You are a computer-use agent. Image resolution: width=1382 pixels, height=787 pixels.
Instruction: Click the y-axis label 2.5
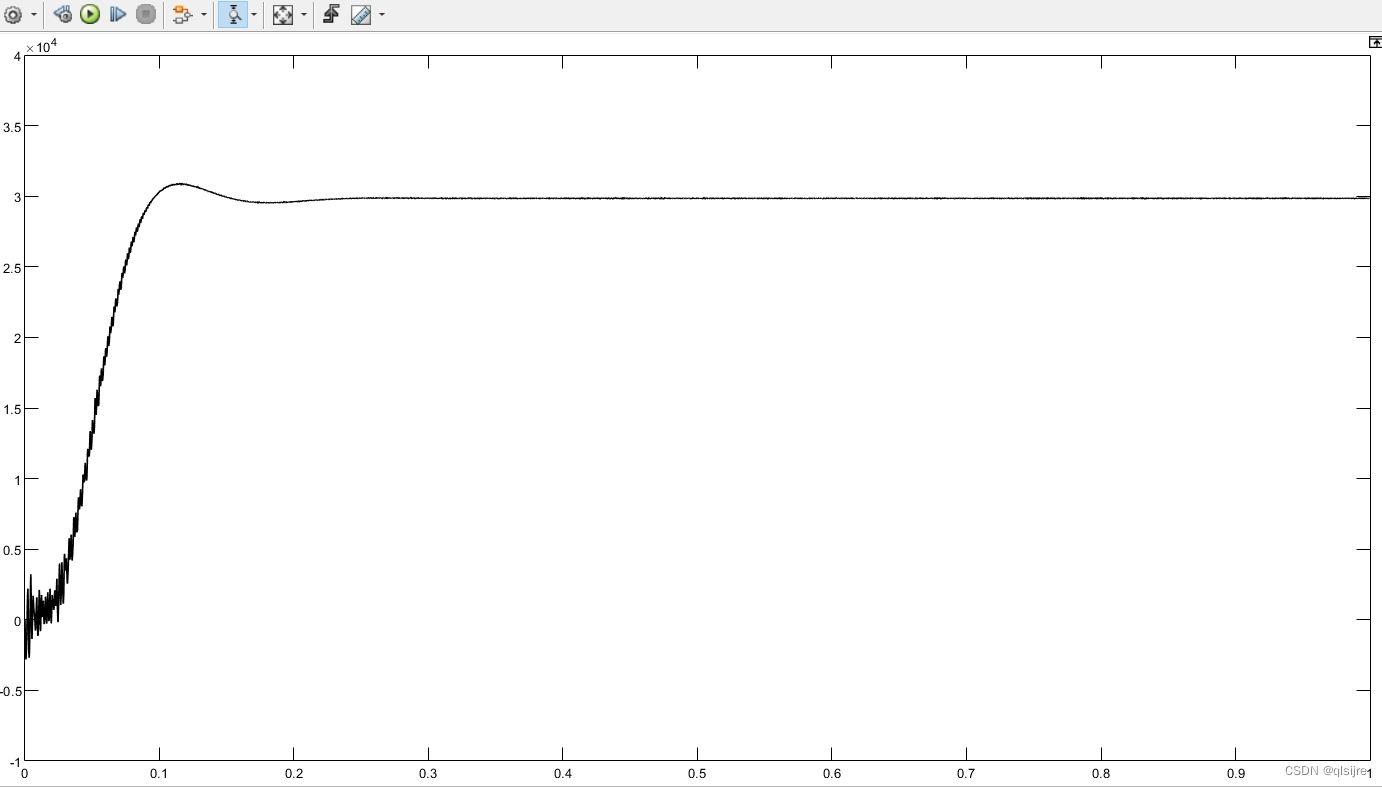coord(12,268)
